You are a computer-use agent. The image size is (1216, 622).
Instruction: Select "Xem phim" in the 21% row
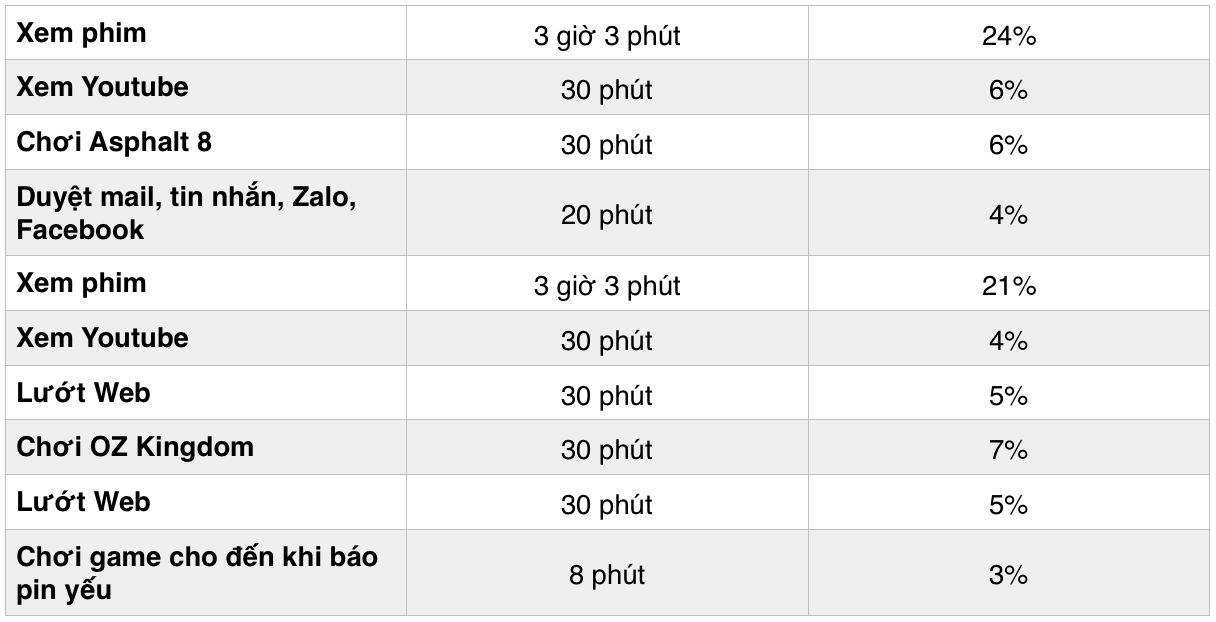81,283
